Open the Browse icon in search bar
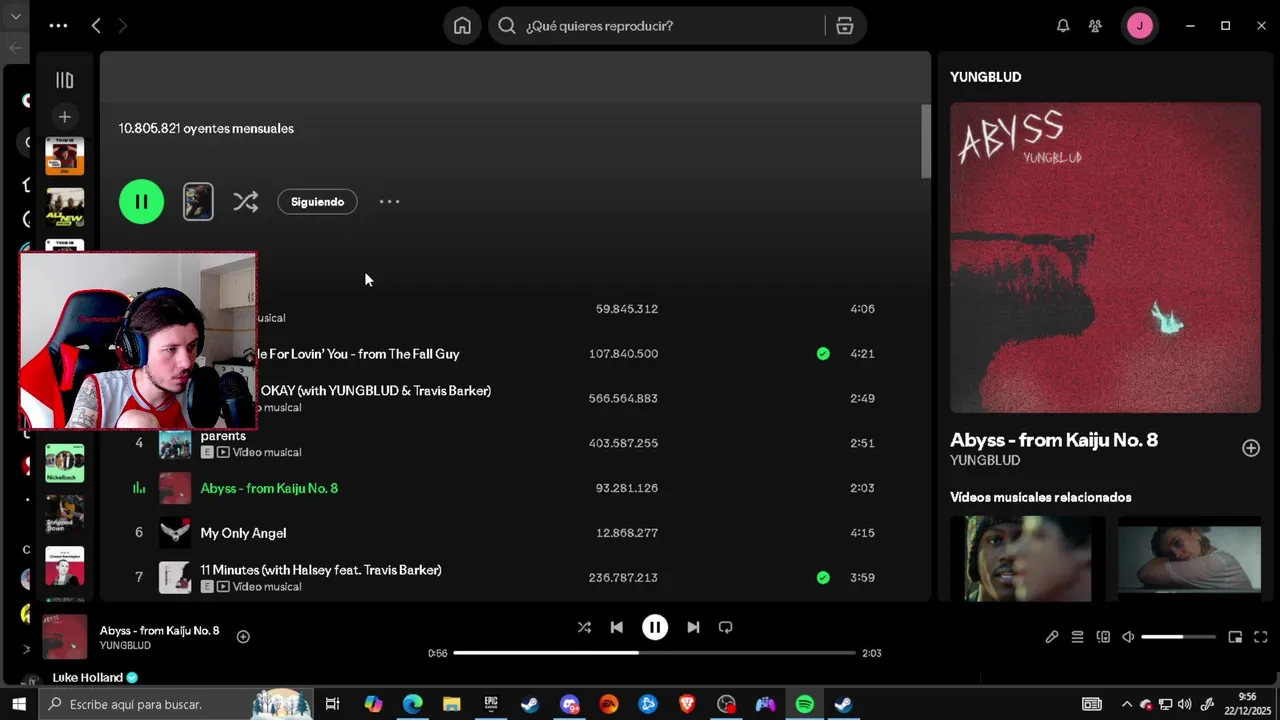The image size is (1280, 720). click(x=845, y=26)
